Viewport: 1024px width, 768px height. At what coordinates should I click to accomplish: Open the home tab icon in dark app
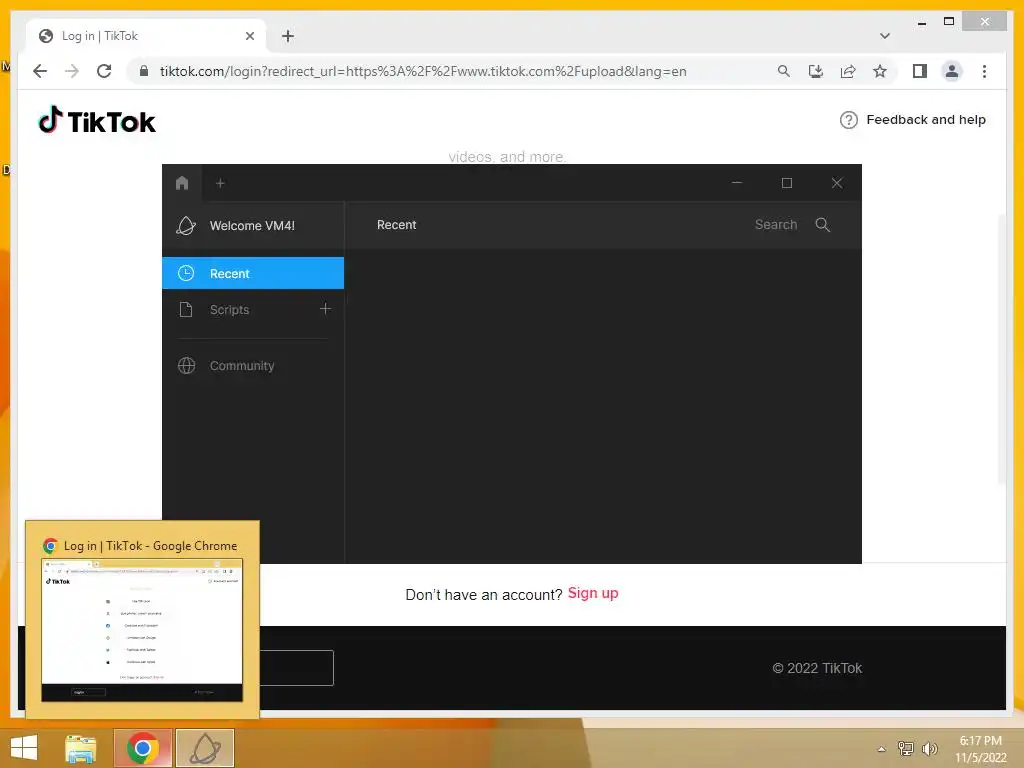pos(182,183)
